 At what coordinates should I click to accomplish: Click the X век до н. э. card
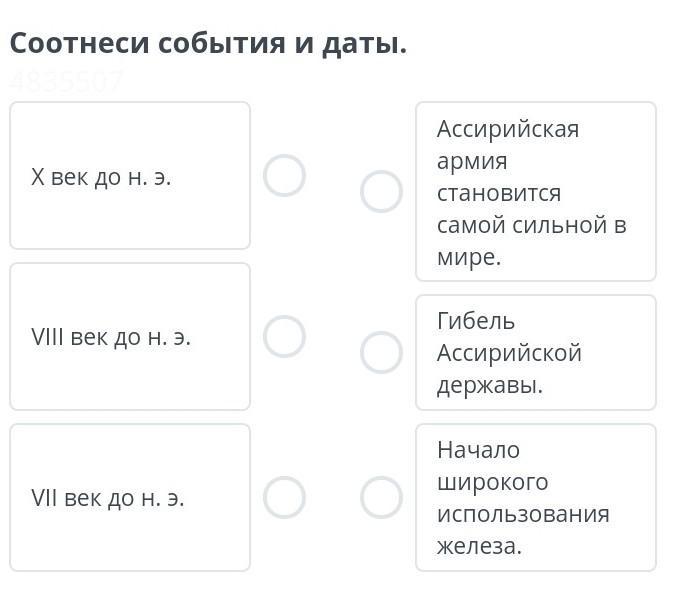(130, 176)
